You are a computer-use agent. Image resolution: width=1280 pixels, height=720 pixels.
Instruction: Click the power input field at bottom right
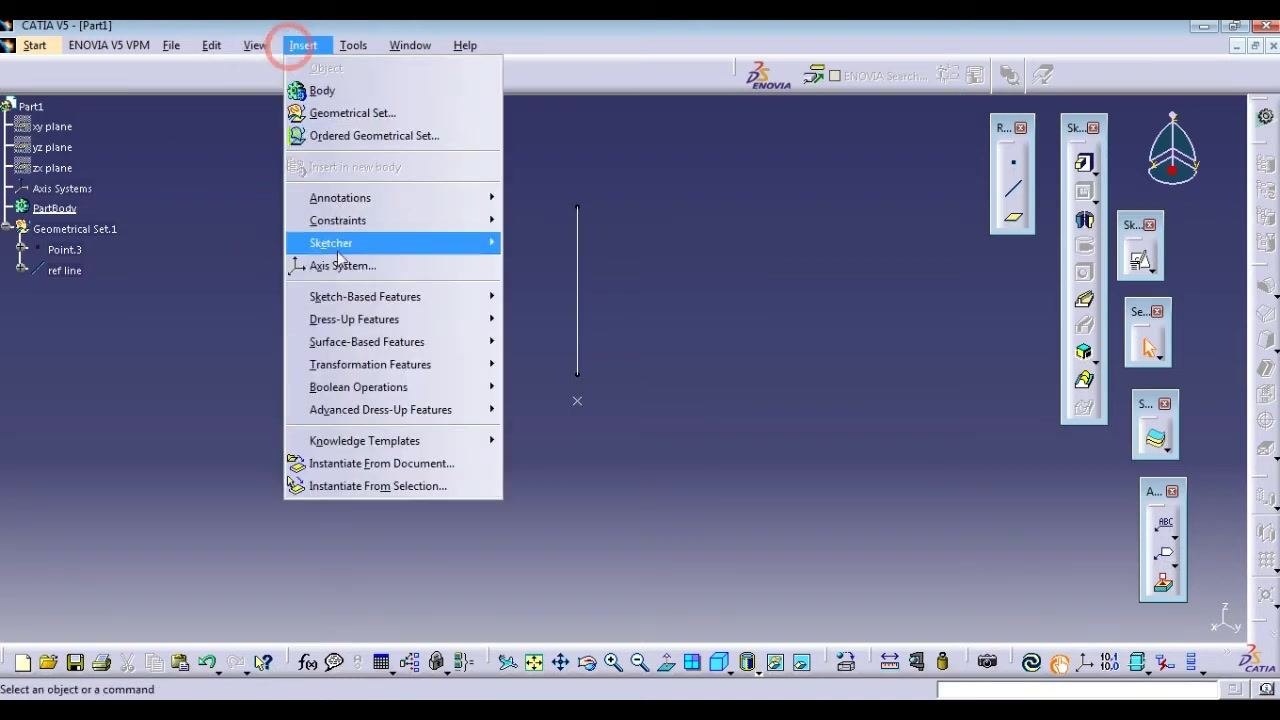click(x=1078, y=689)
